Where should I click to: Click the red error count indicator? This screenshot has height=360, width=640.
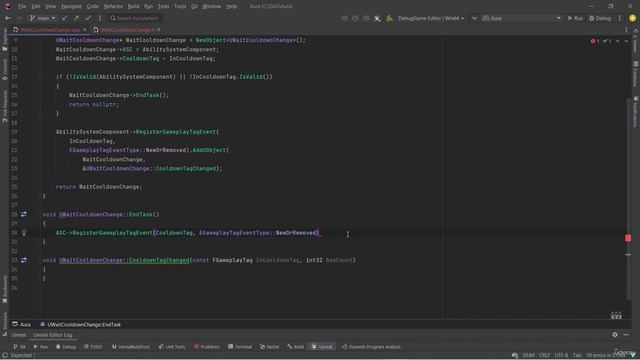595,41
